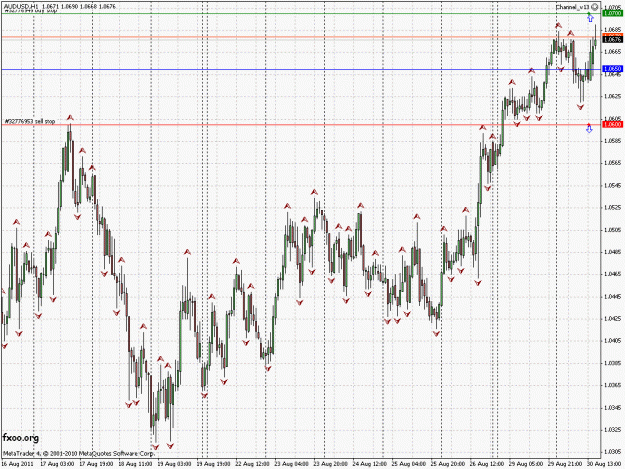Image resolution: width=625 pixels, height=469 pixels.
Task: Click the 17 Aug 19:00 time label
Action: tap(96, 464)
